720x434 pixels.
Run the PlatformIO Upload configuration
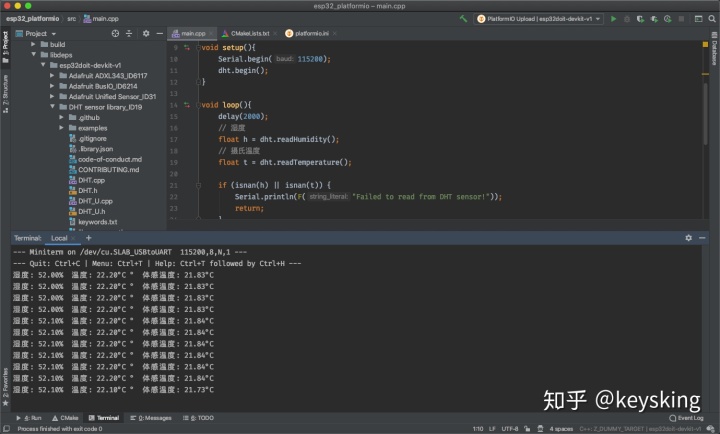click(613, 19)
